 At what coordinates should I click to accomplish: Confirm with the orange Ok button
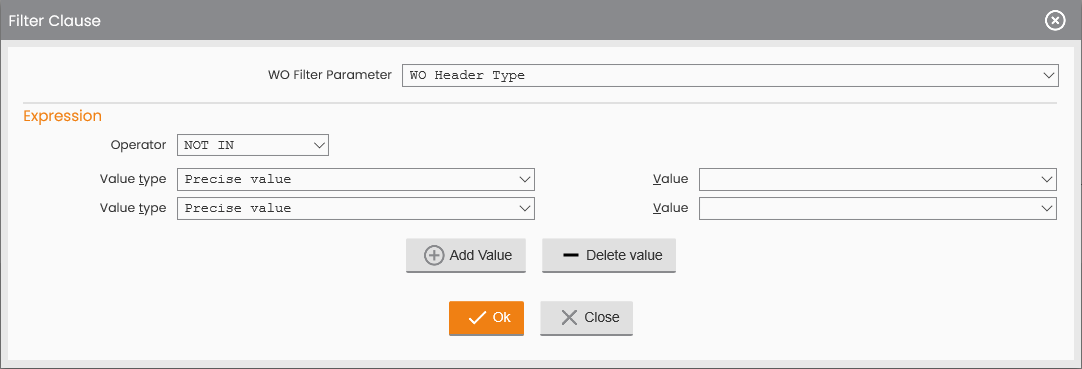[x=486, y=318]
